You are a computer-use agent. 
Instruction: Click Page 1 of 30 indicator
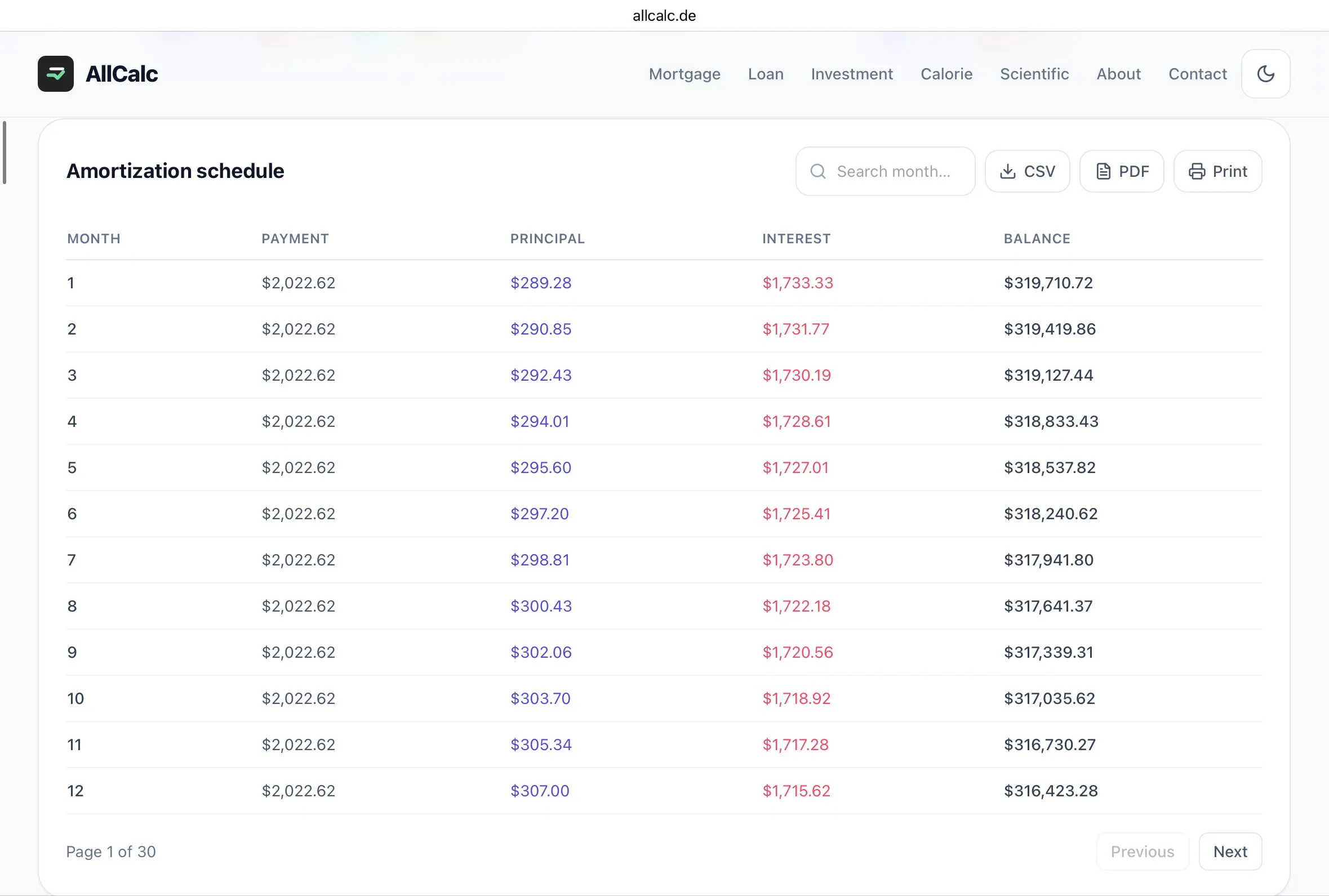pyautogui.click(x=111, y=852)
